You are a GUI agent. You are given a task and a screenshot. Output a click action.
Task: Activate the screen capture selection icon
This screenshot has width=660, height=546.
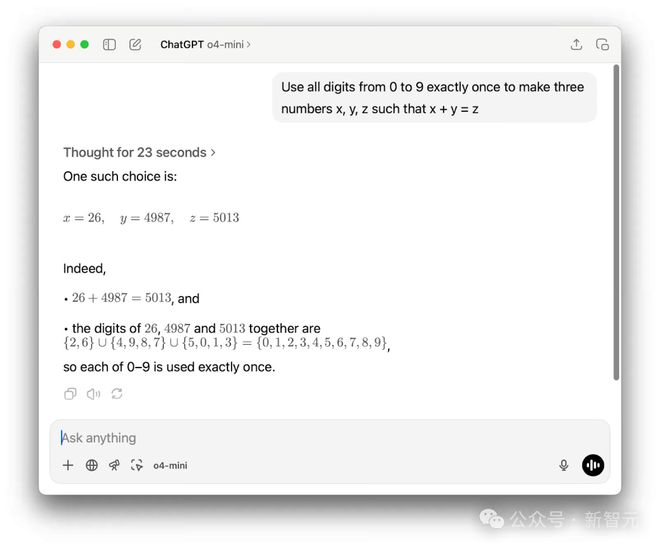(x=137, y=465)
